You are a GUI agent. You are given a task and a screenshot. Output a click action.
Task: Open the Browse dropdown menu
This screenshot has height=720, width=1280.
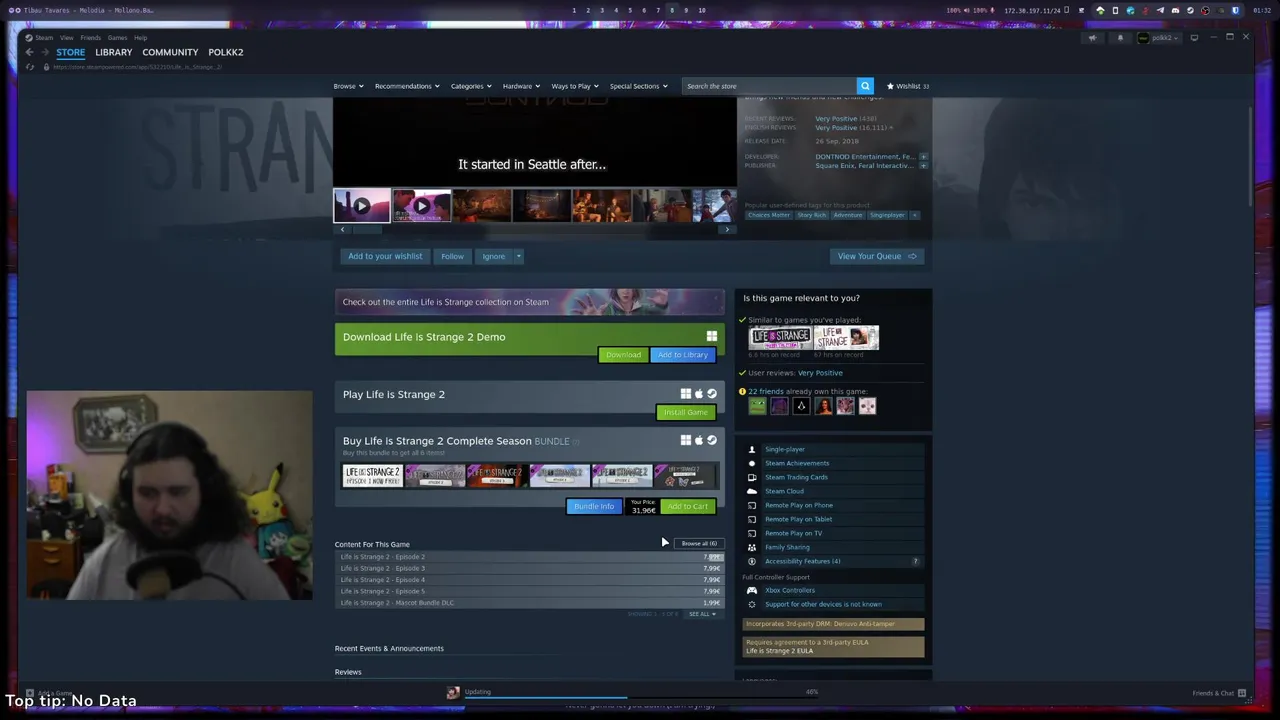348,86
